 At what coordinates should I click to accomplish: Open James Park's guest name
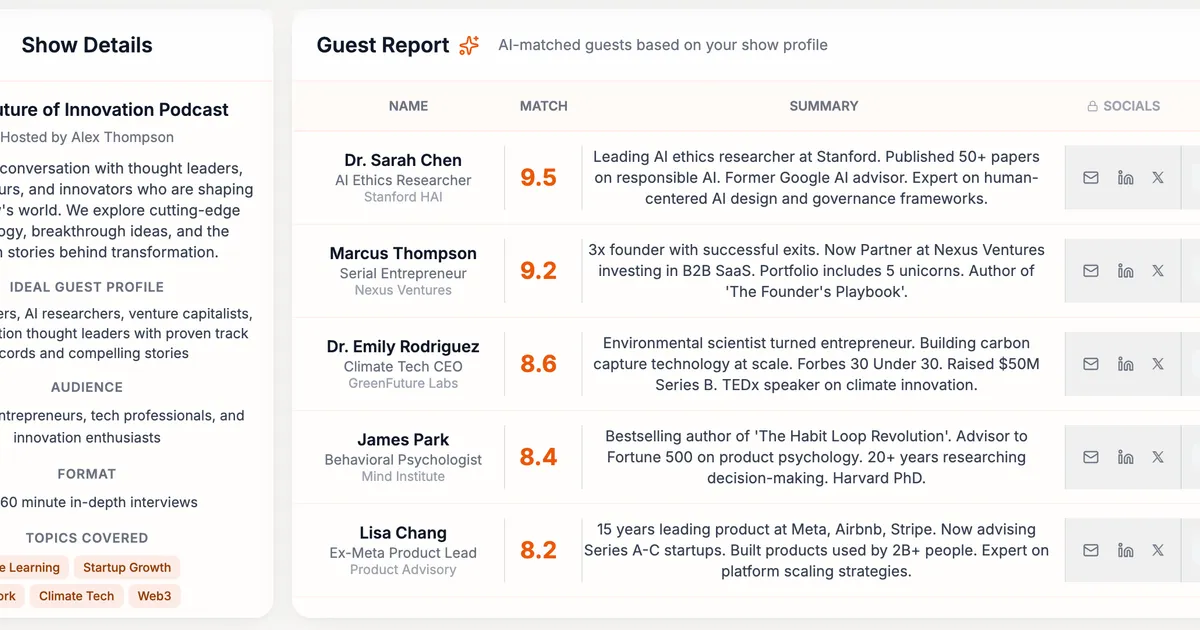point(403,440)
